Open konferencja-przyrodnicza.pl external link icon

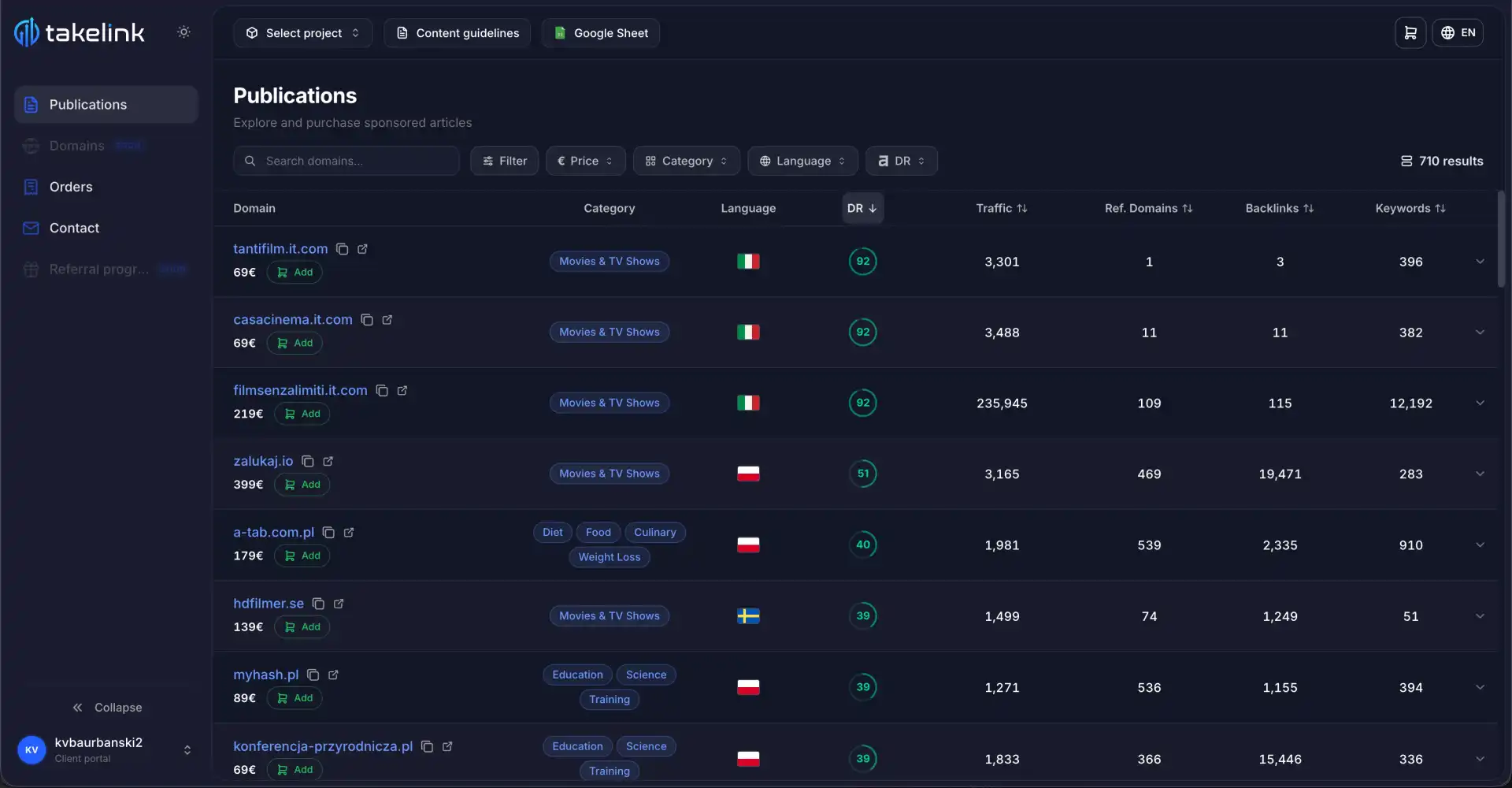click(447, 747)
